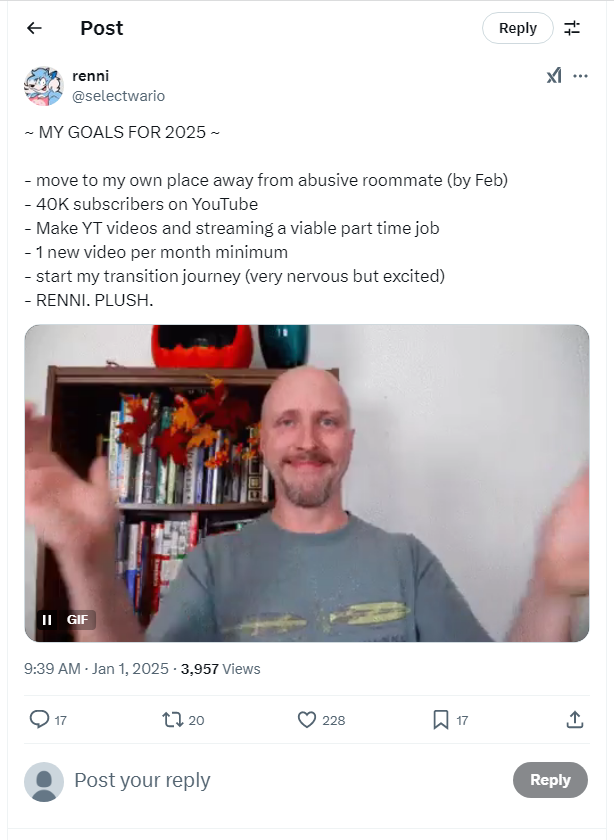Pause the GIF playback

coord(47,620)
